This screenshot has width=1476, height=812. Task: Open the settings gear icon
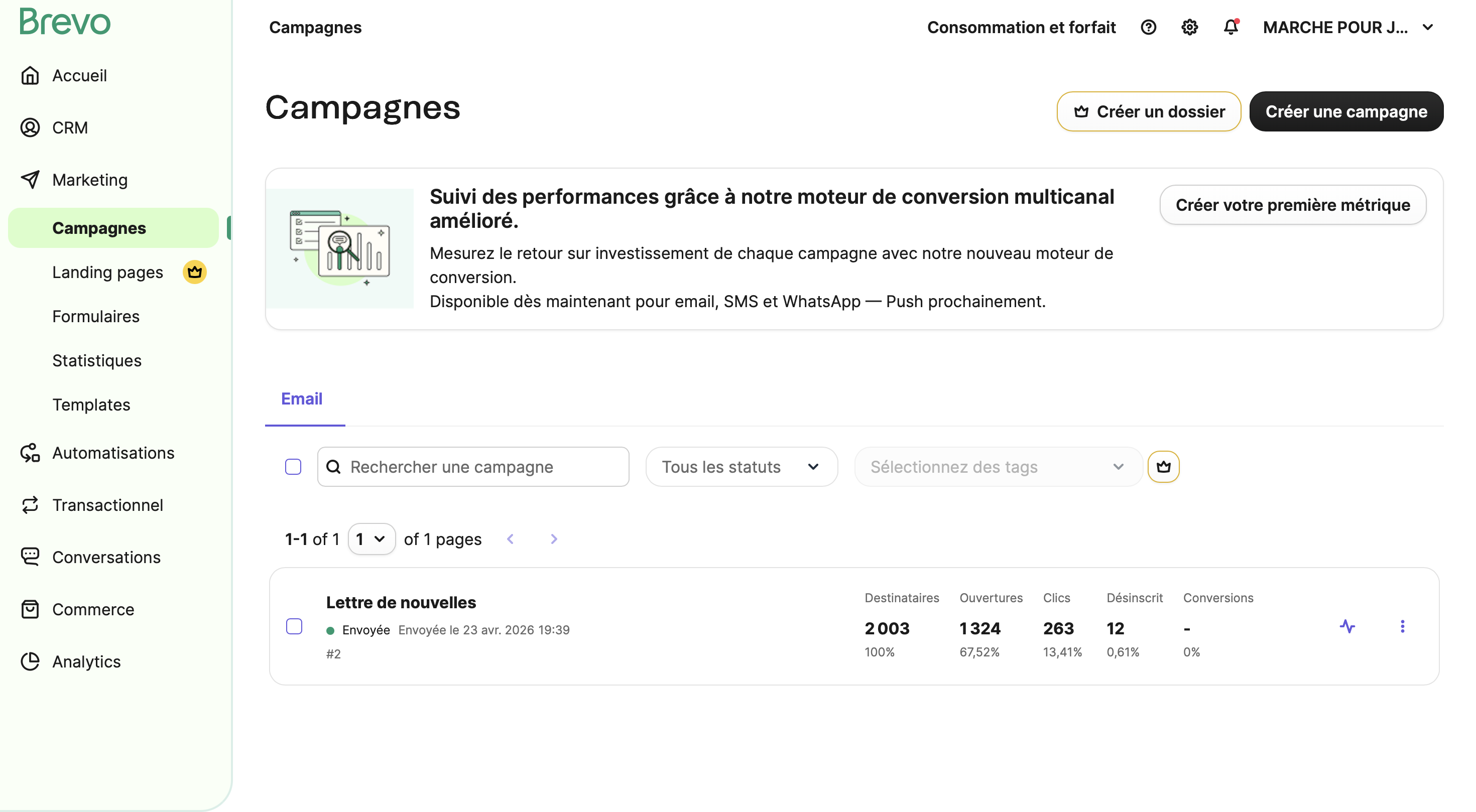point(1189,27)
